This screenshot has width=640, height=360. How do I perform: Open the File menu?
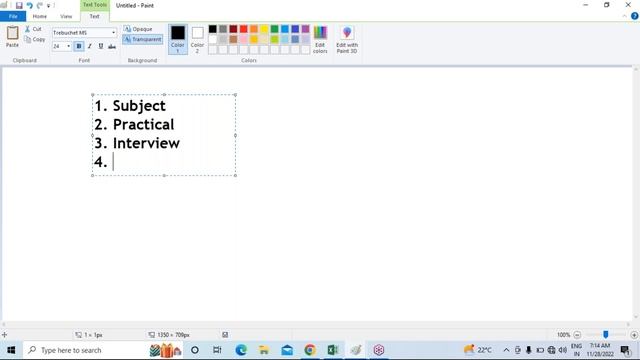[x=13, y=16]
